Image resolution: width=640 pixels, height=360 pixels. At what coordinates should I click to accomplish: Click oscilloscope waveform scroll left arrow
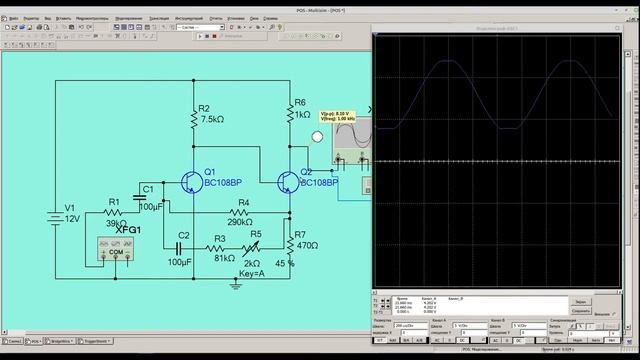375,292
